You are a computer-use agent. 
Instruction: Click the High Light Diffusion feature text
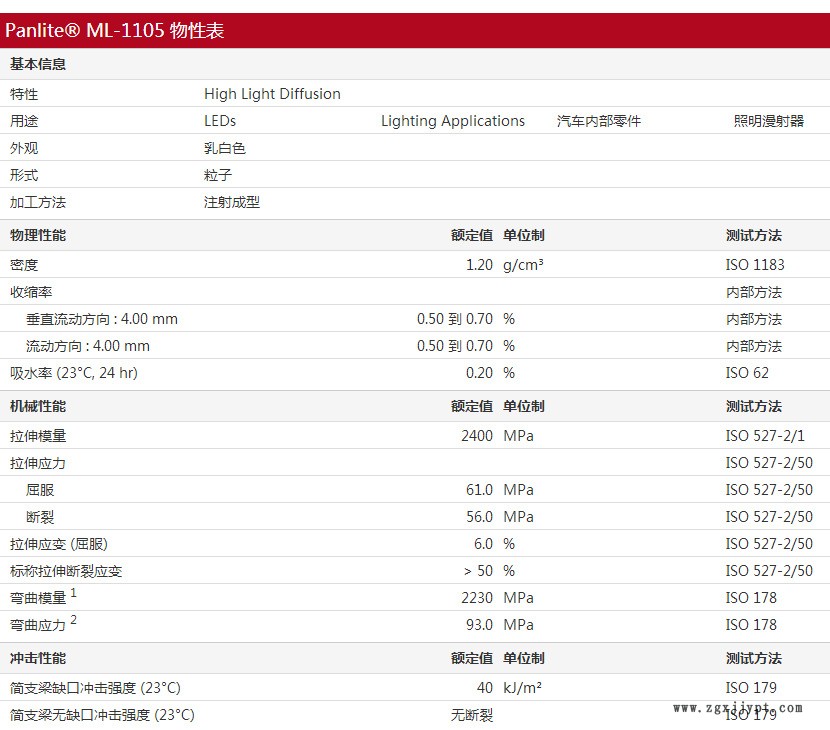click(x=272, y=94)
